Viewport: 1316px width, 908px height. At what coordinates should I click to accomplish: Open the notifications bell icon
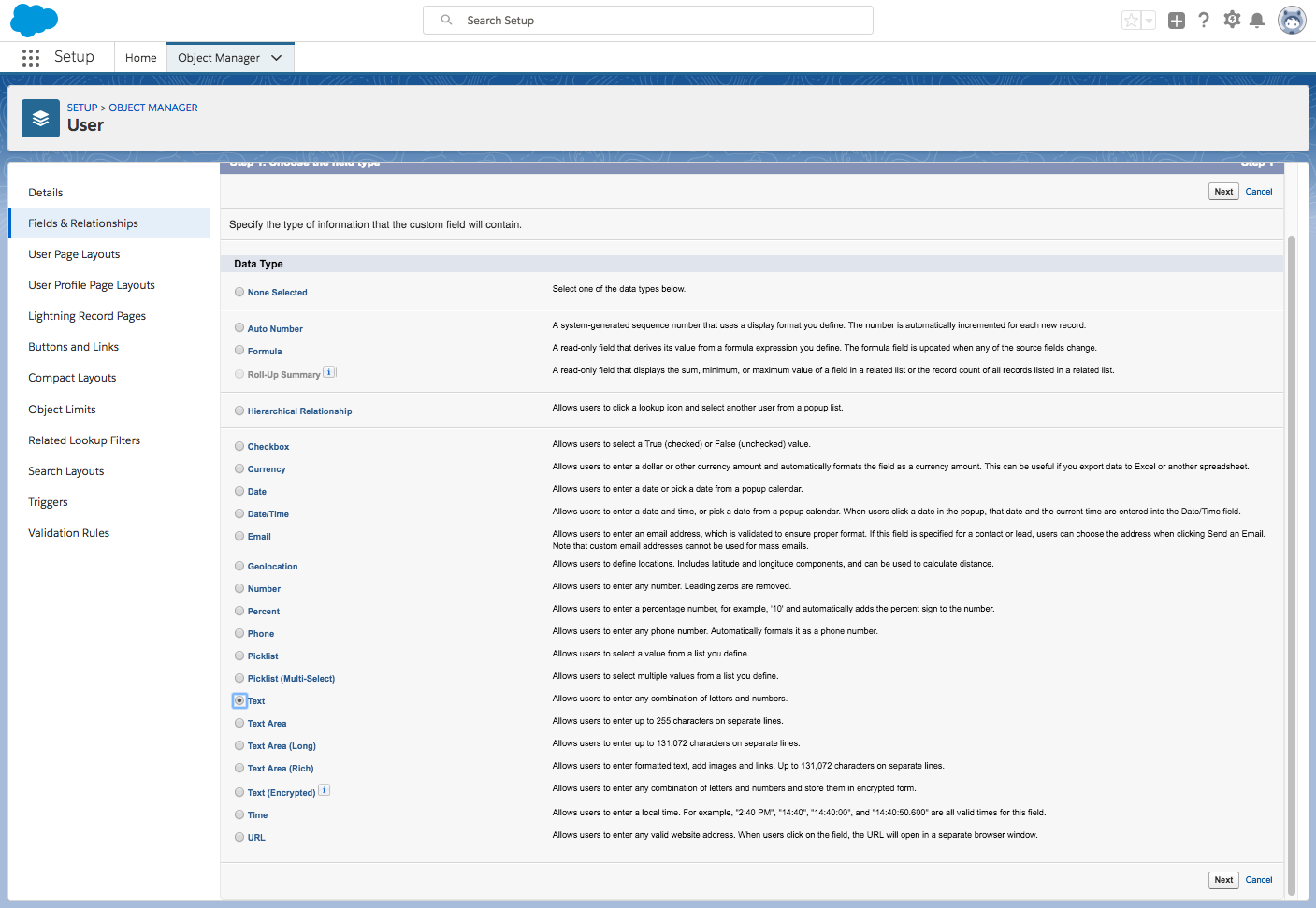(x=1258, y=21)
